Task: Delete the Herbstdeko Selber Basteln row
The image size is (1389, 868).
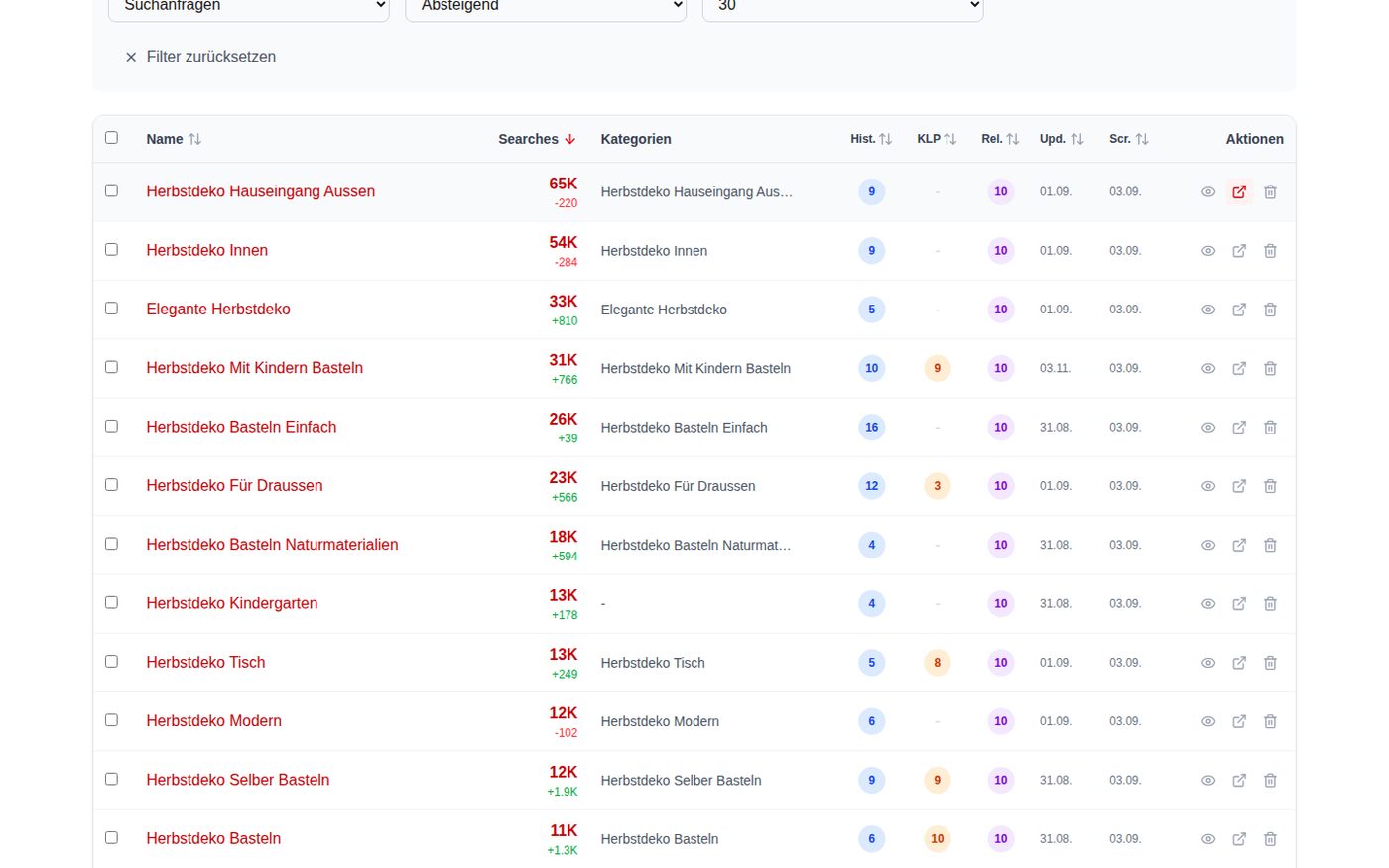Action: tap(1270, 781)
